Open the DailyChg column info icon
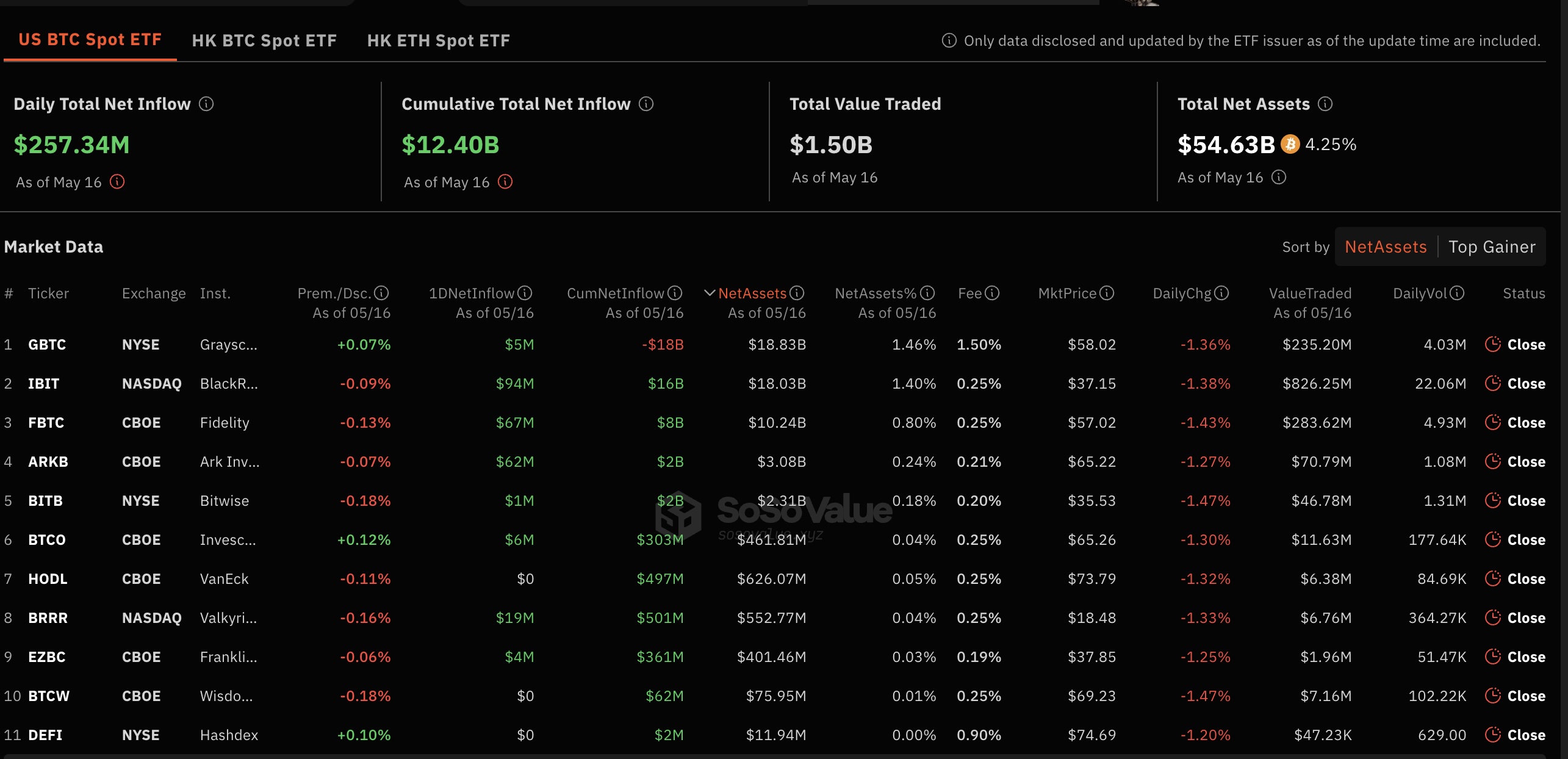The width and height of the screenshot is (1568, 759). coord(1221,293)
